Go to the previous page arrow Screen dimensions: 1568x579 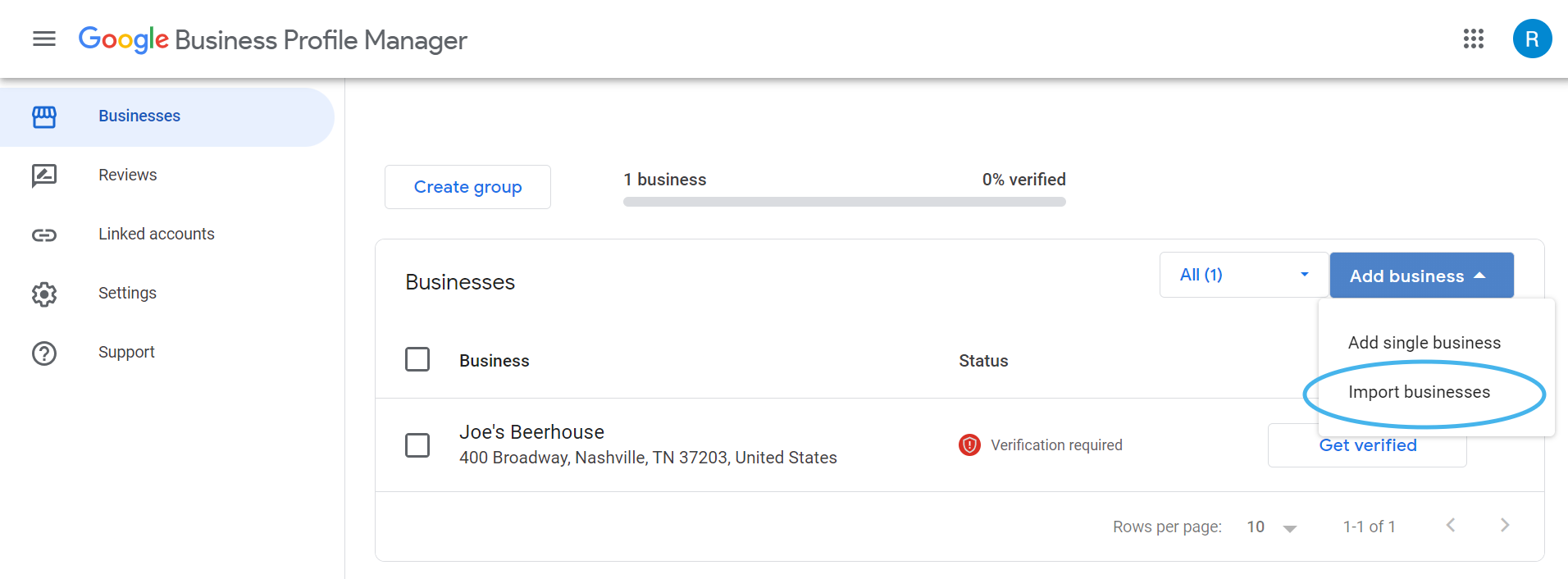pyautogui.click(x=1451, y=525)
